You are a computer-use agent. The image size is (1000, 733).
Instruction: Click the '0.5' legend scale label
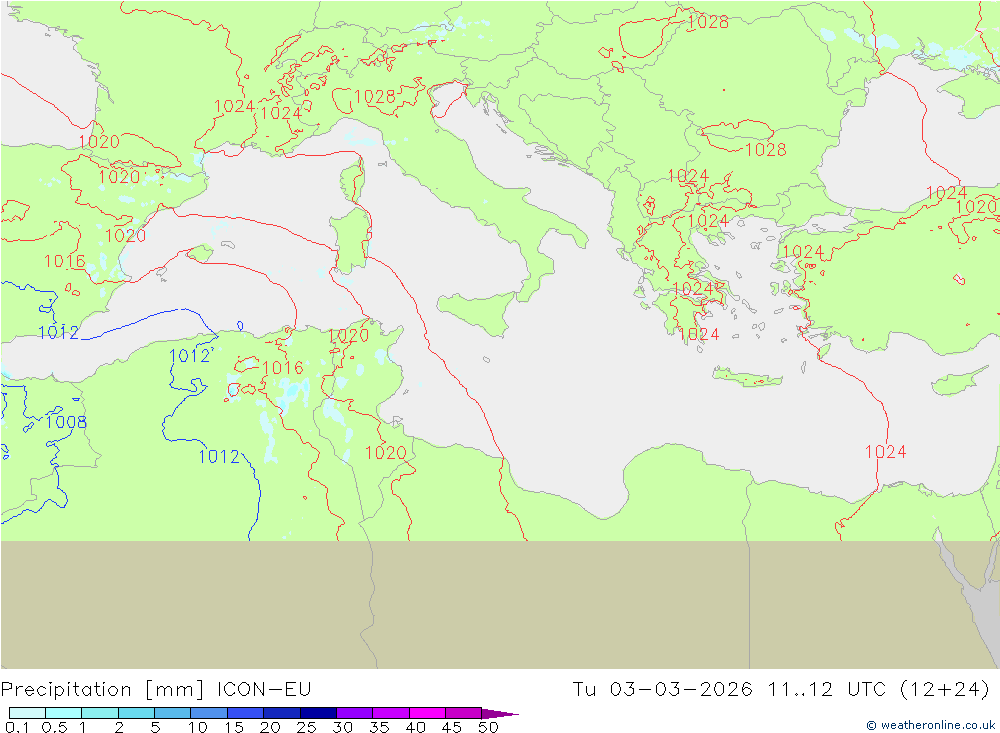click(x=54, y=727)
